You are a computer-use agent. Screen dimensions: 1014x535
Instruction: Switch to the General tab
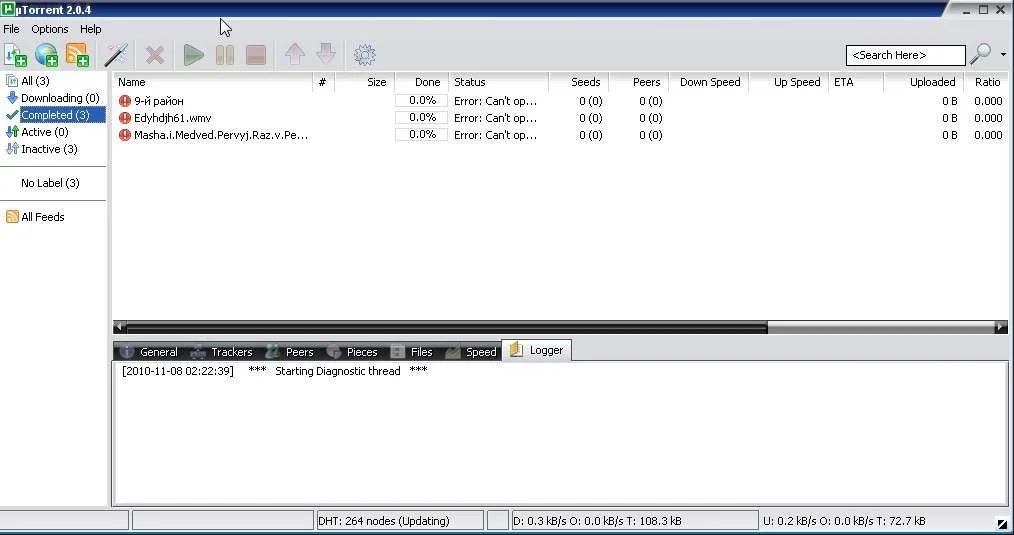point(149,352)
